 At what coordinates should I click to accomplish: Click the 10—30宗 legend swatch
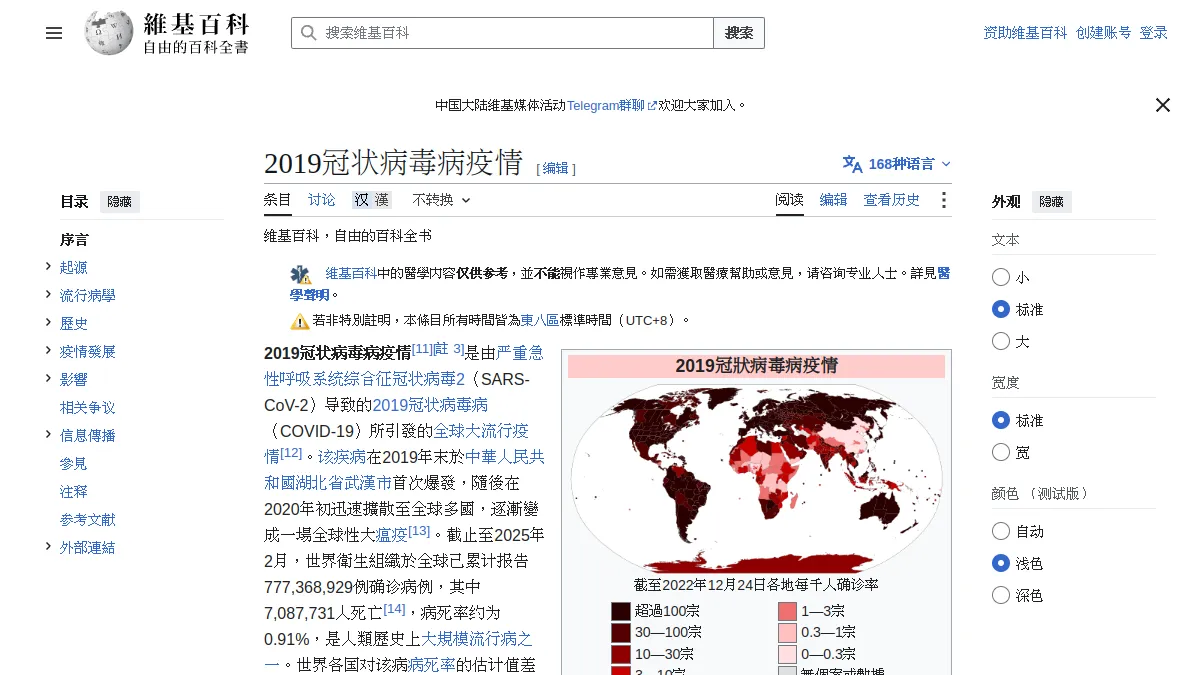pyautogui.click(x=621, y=654)
